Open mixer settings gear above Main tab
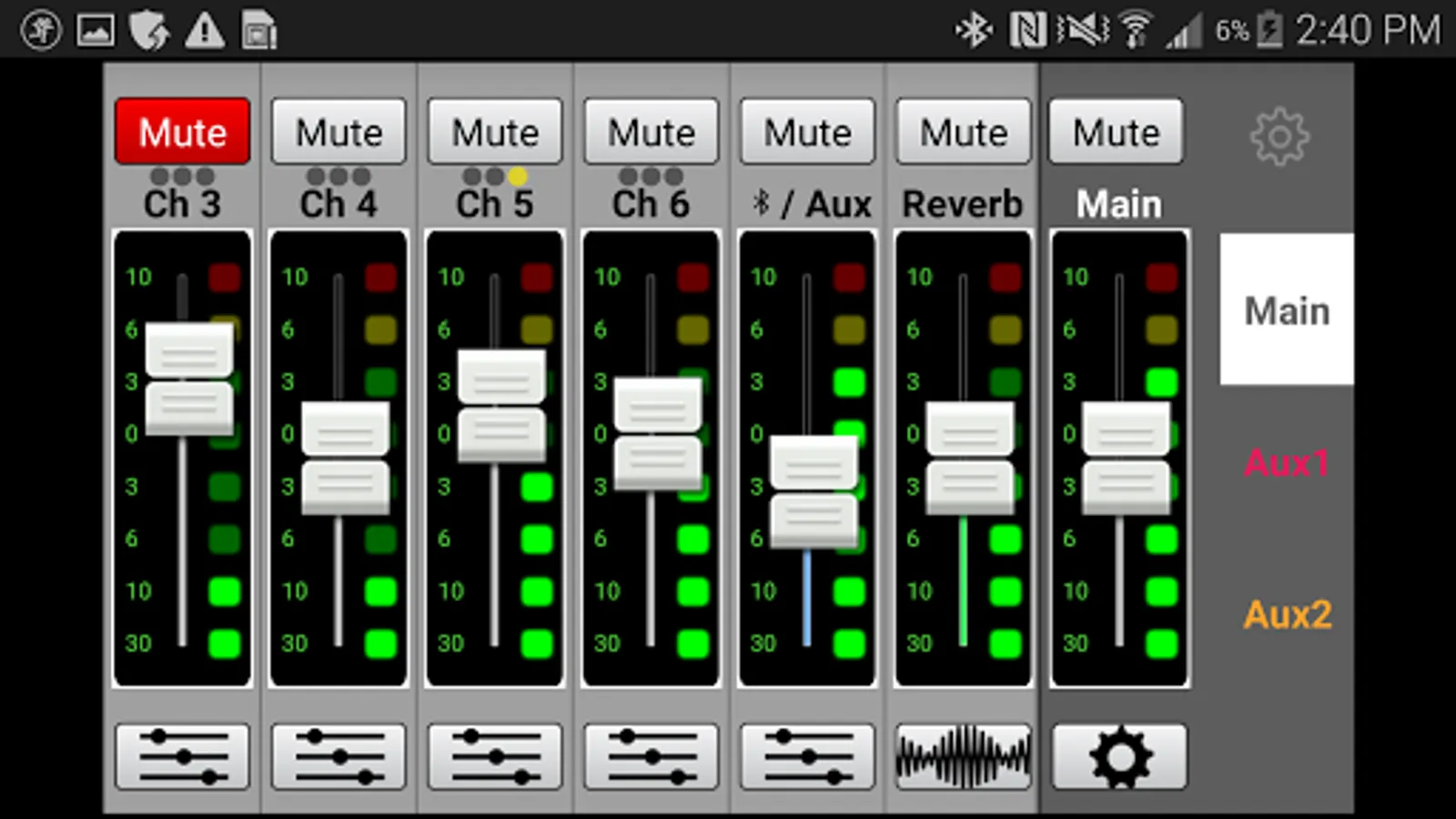Screen dimensions: 1456x819 [1280, 136]
